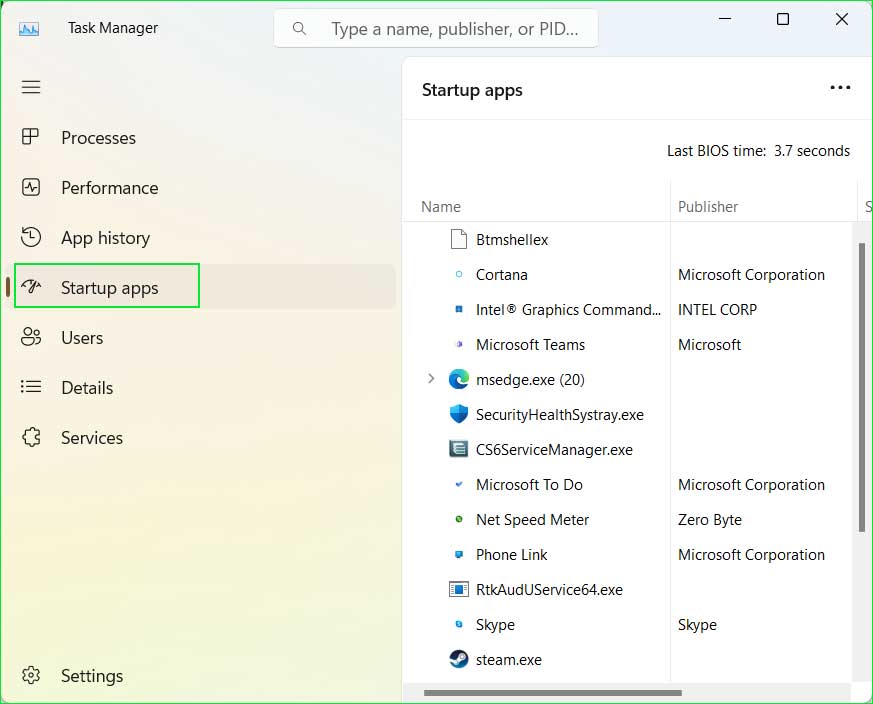Click the Services puzzle icon

(31, 437)
